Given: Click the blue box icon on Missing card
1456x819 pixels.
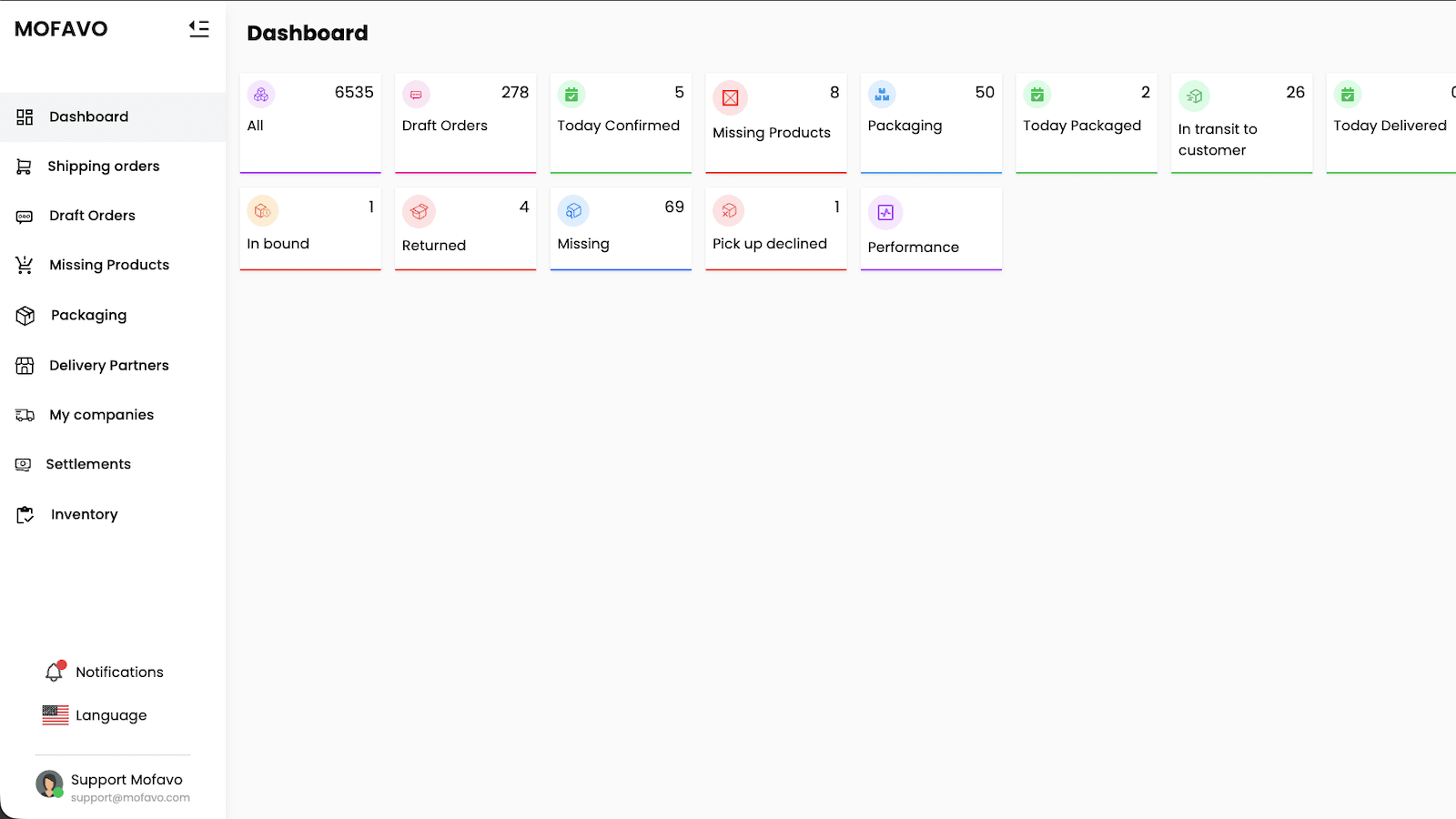Looking at the screenshot, I should [x=573, y=211].
